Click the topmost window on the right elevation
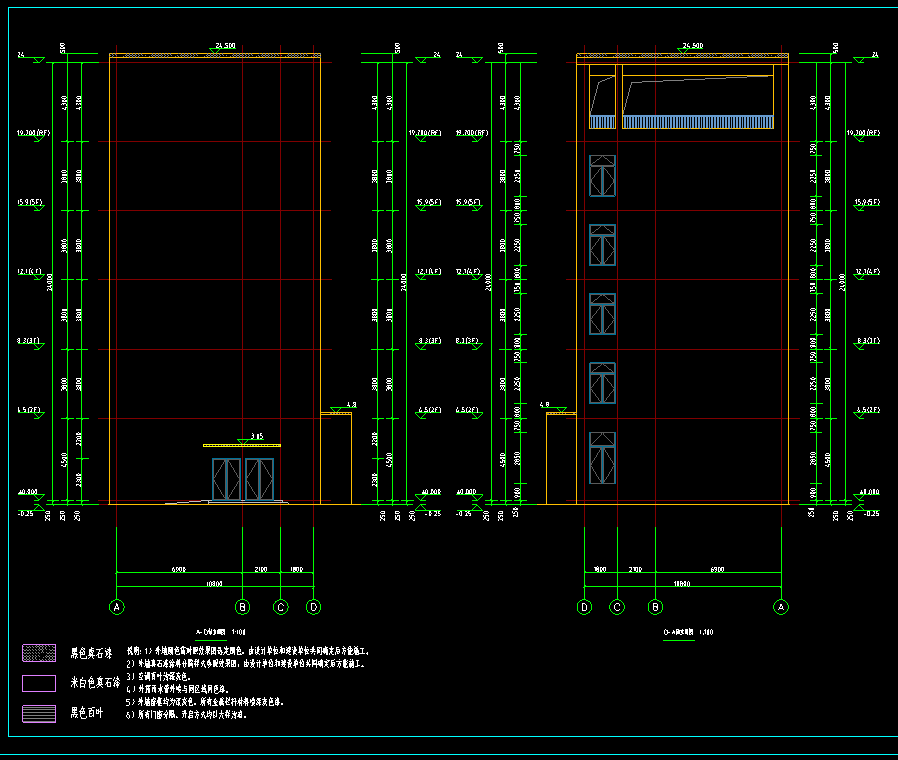The image size is (898, 760). [602, 175]
